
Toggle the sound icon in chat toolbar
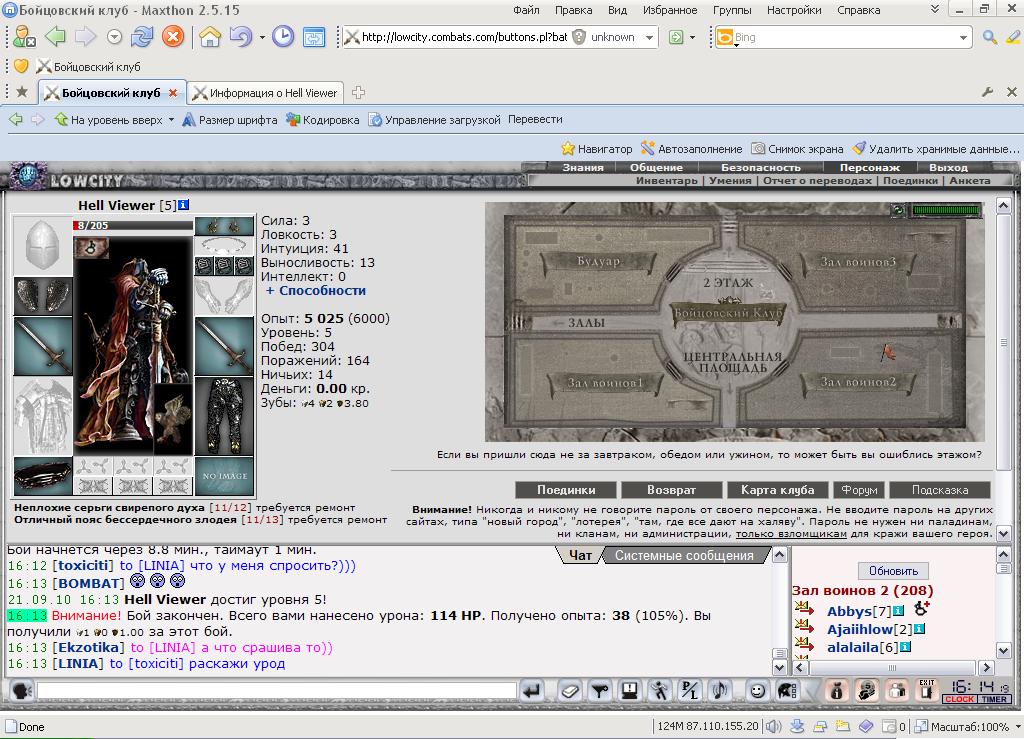720,690
